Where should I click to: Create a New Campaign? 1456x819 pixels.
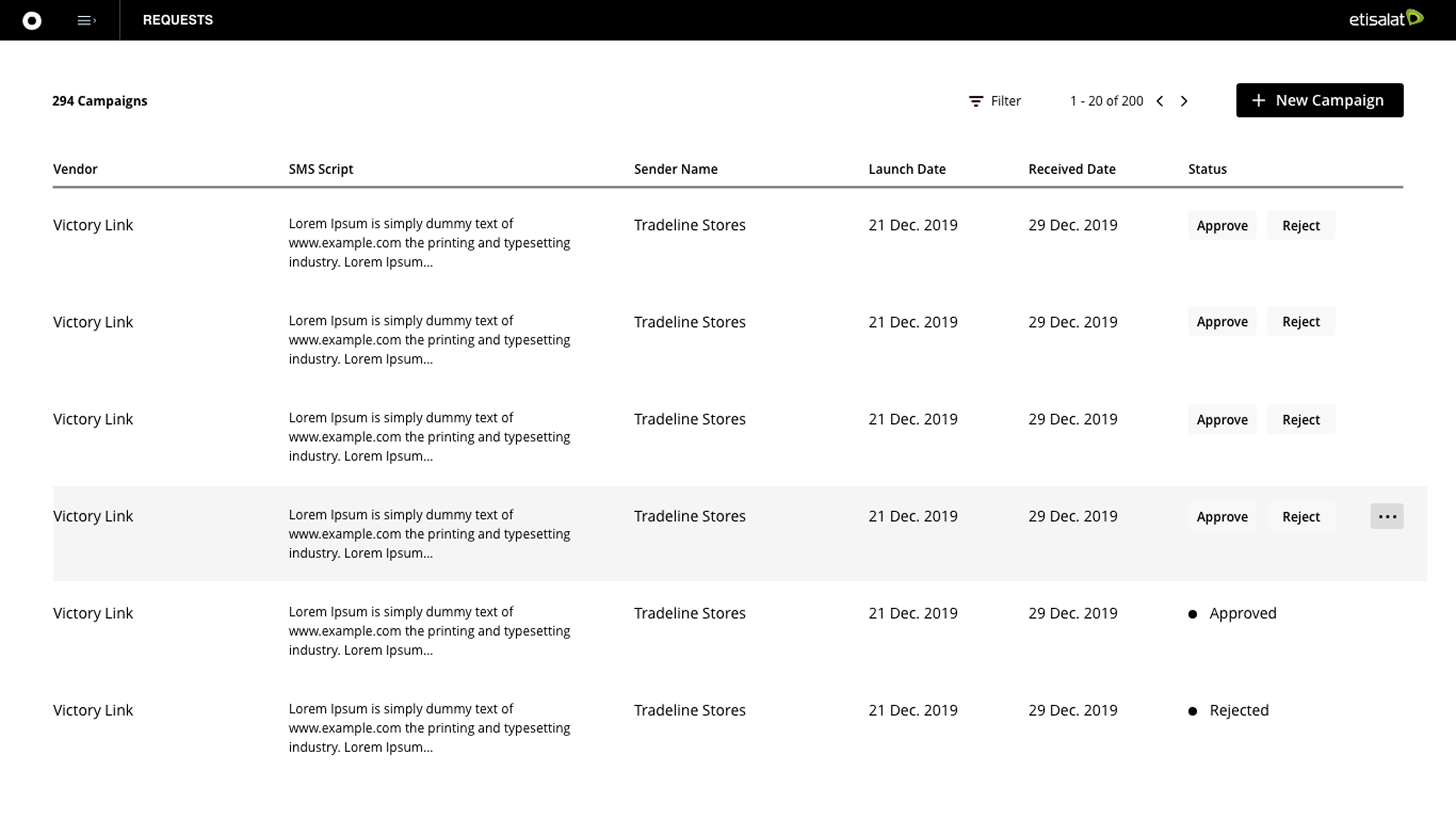coord(1319,100)
